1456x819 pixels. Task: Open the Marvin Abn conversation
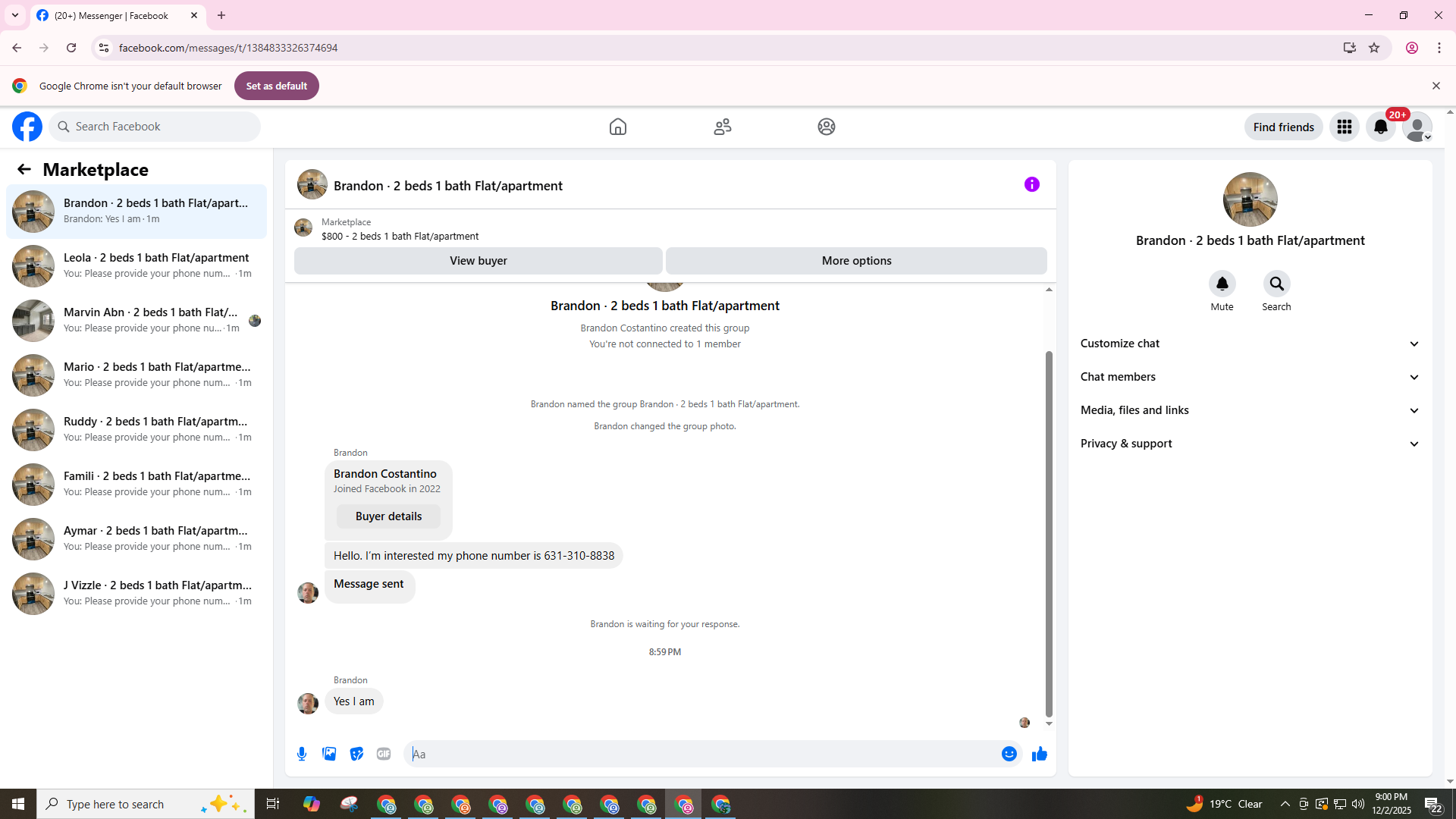pos(136,320)
